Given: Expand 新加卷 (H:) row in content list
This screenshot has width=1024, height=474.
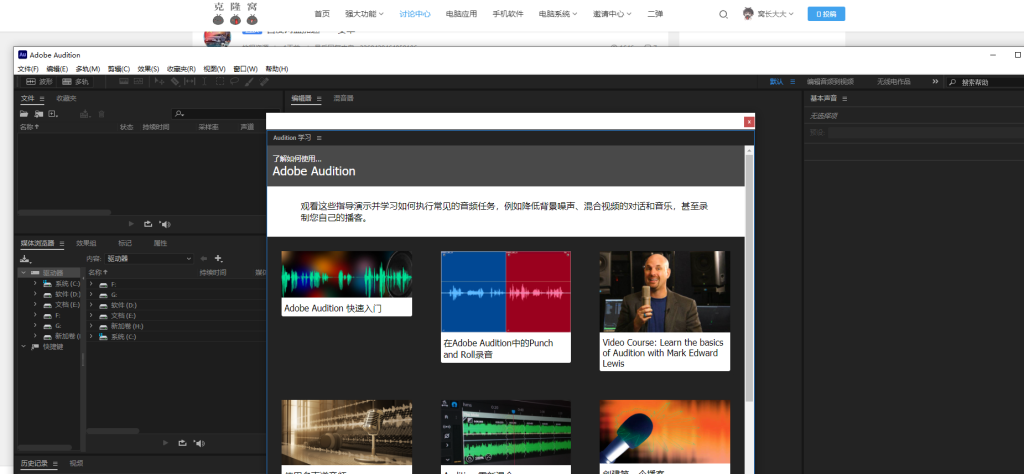Looking at the screenshot, I should [x=91, y=326].
